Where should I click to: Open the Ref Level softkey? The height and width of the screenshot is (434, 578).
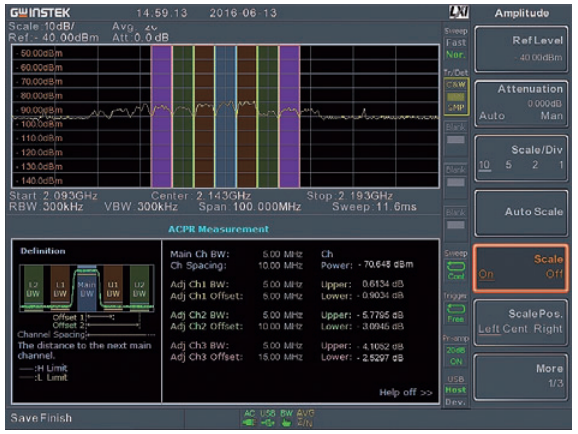[521, 49]
